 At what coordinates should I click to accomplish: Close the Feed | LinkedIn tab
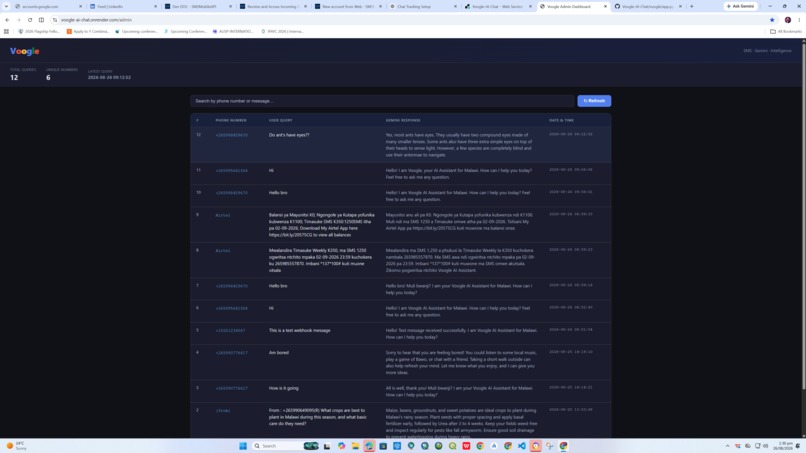click(x=155, y=6)
